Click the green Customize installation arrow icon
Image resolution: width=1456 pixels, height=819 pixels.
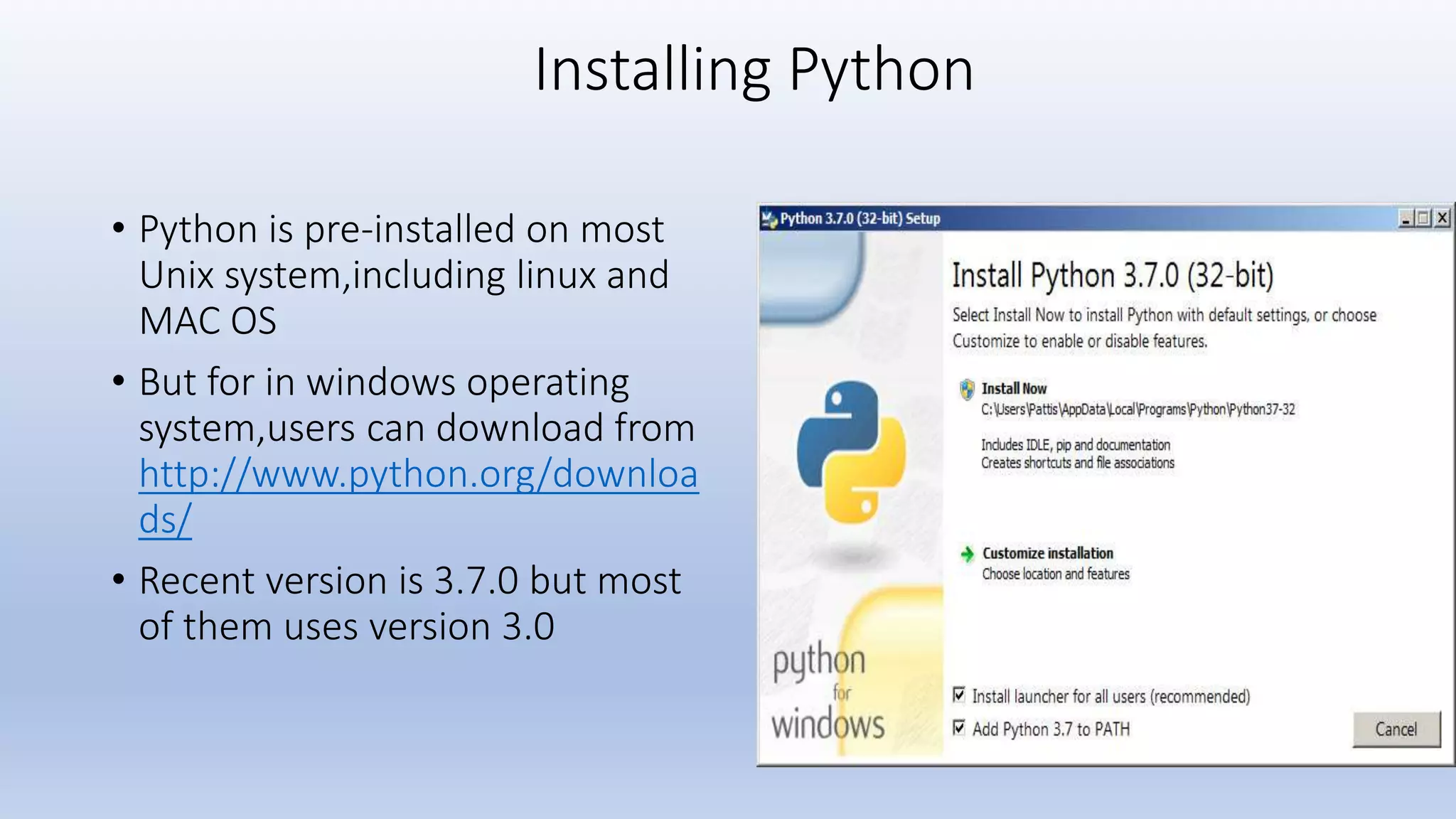point(967,554)
